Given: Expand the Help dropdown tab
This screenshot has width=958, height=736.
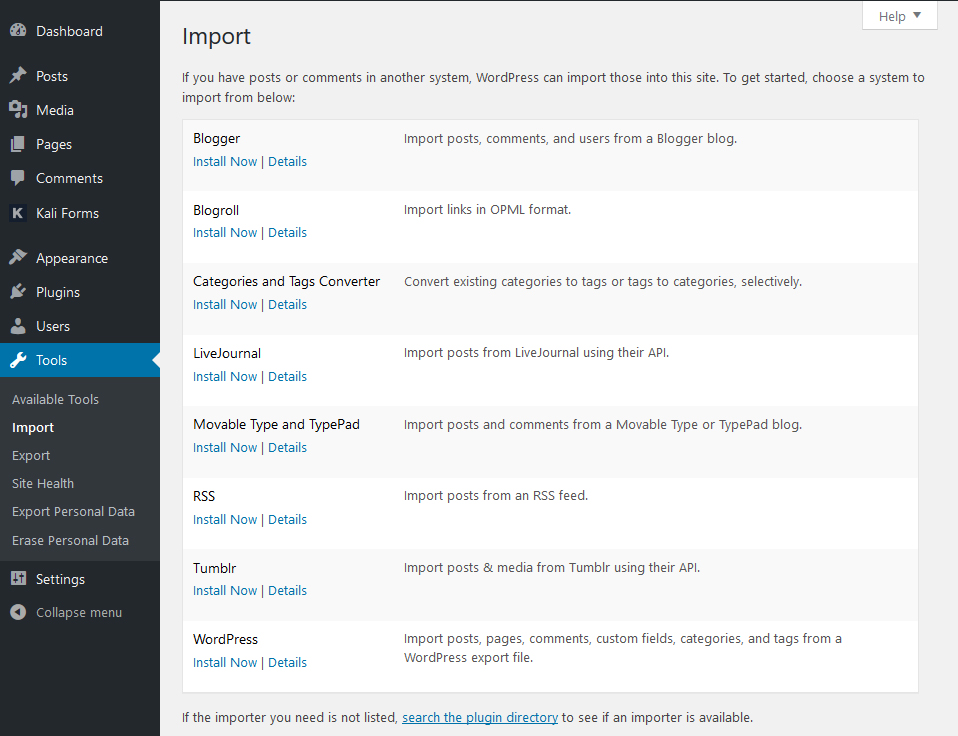Looking at the screenshot, I should click(899, 16).
